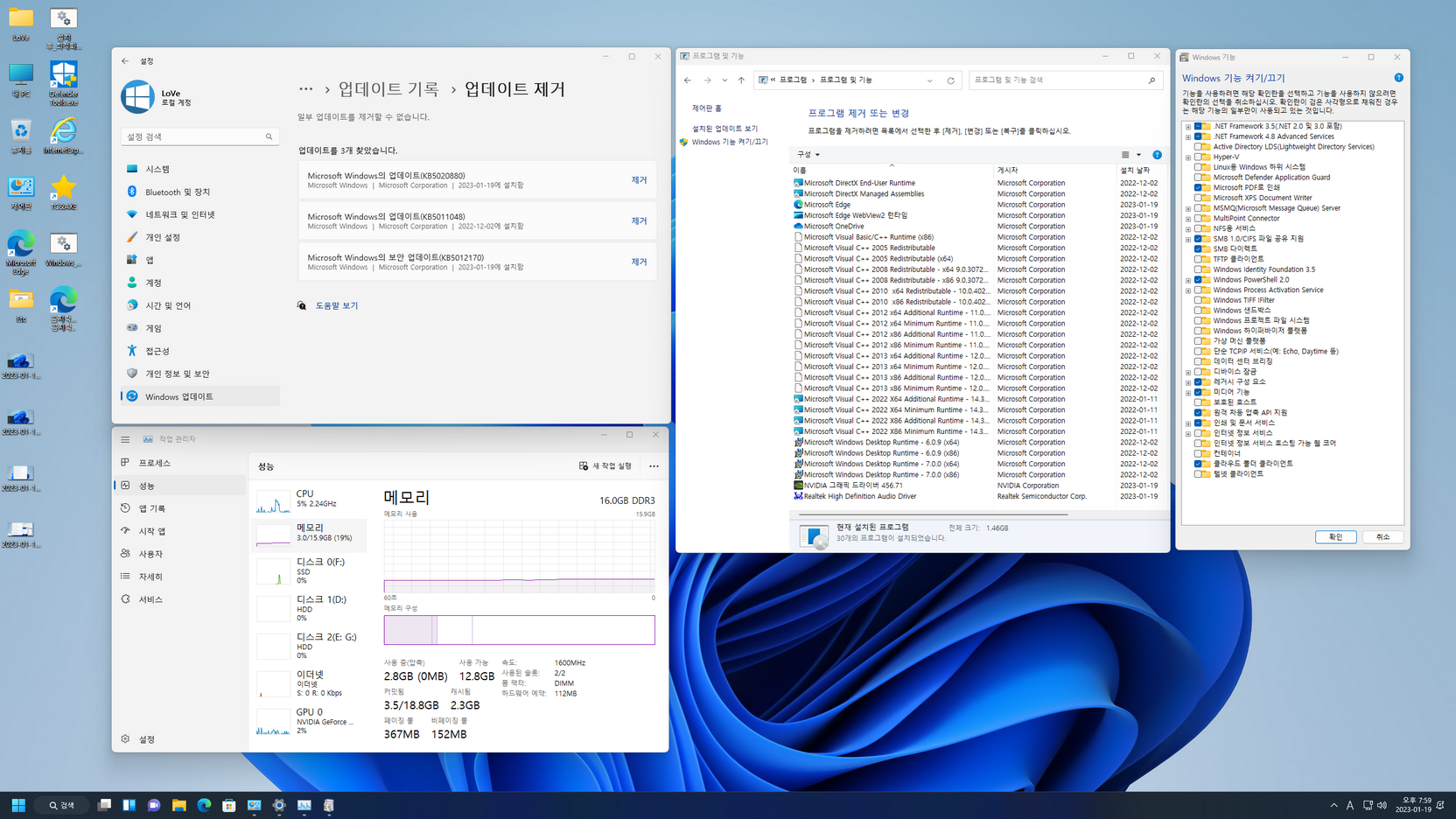
Task: Click the back arrow in Settings window
Action: coord(125,61)
